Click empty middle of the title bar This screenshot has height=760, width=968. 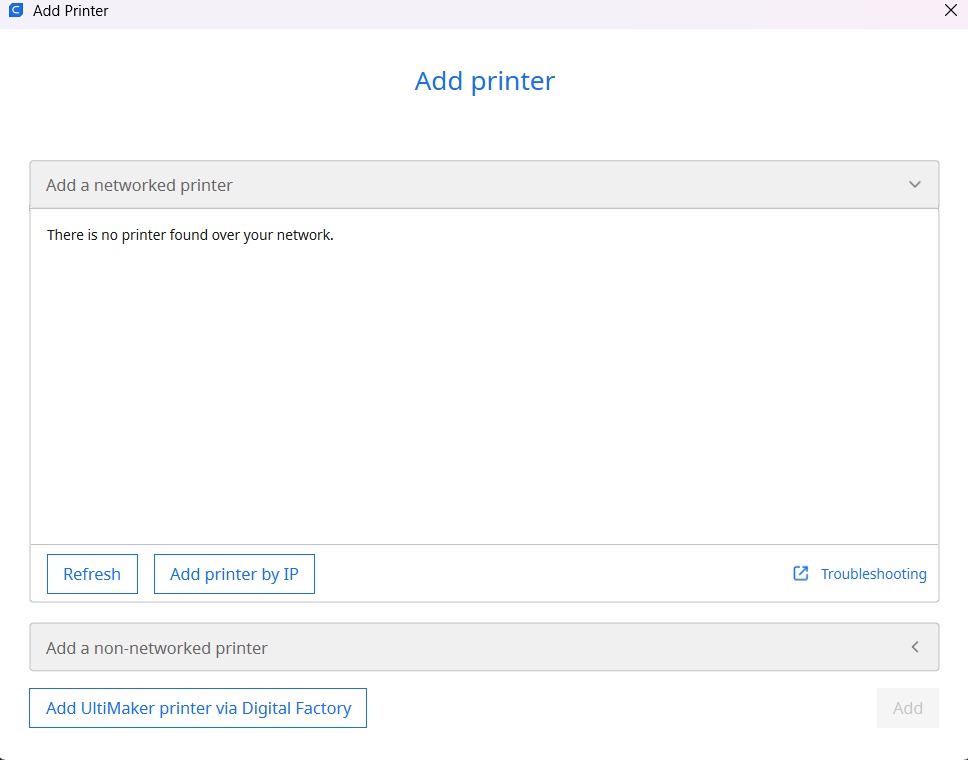click(500, 11)
